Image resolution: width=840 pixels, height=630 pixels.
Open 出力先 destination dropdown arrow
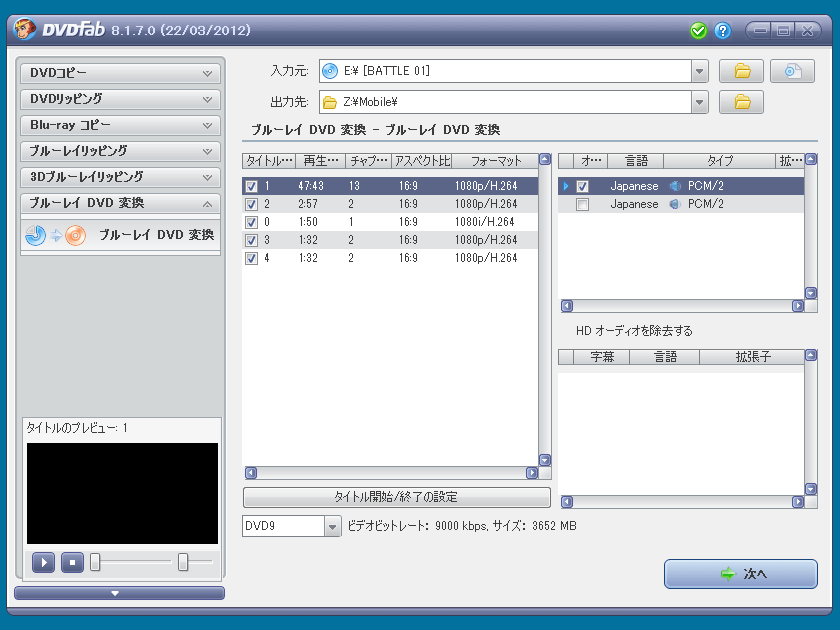coord(699,102)
